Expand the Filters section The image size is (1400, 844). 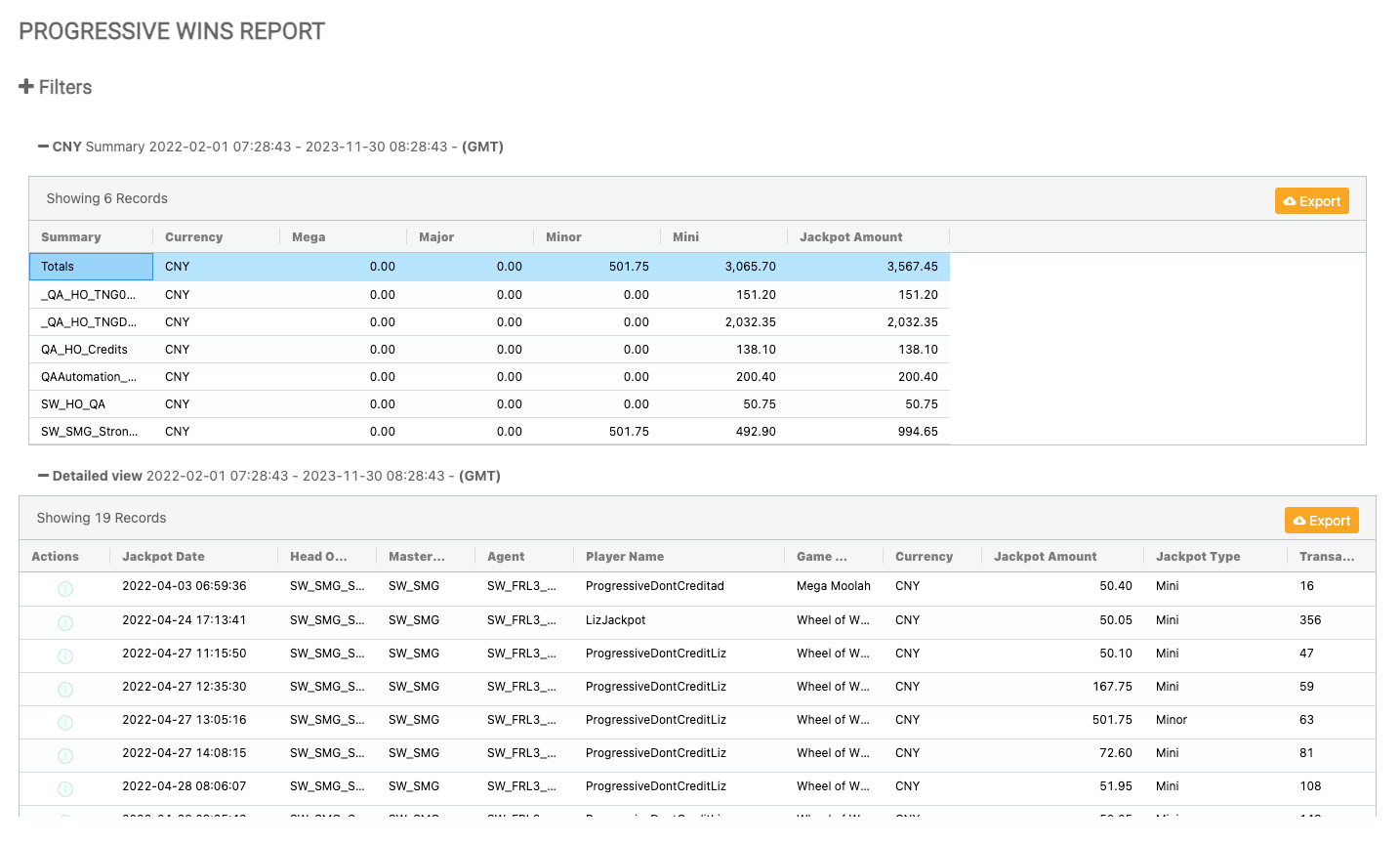click(x=56, y=87)
